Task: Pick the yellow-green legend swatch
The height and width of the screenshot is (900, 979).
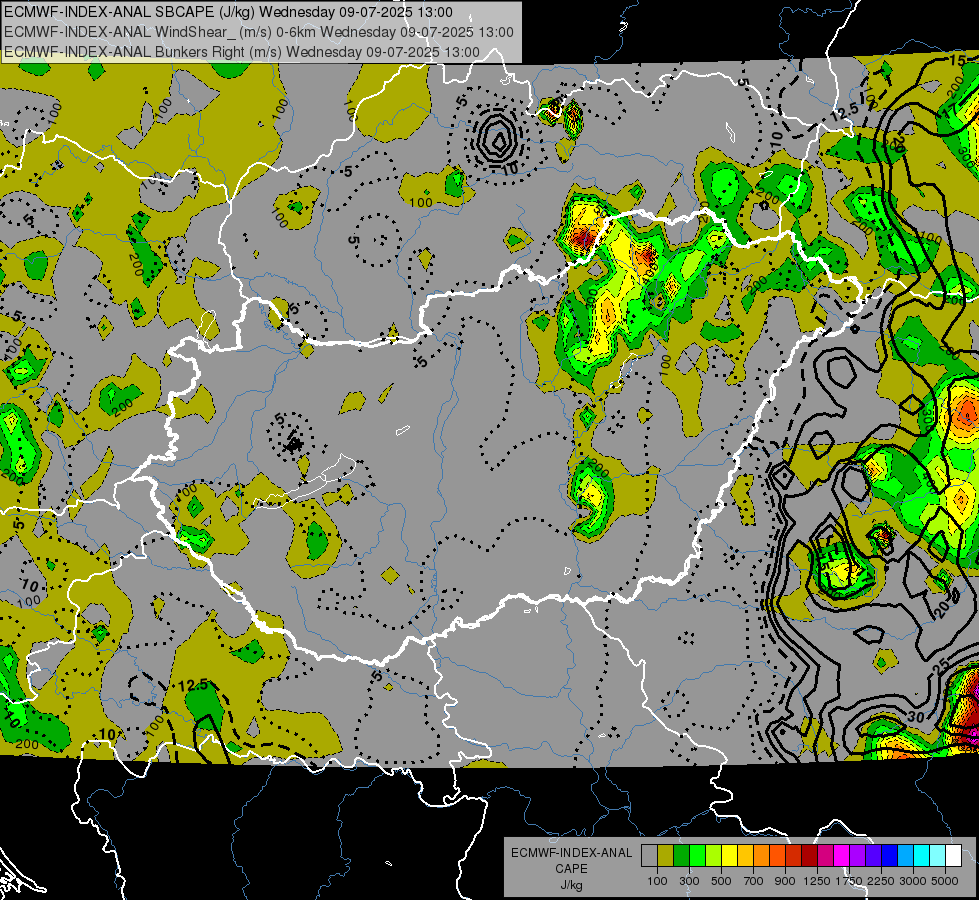Action: [x=713, y=856]
